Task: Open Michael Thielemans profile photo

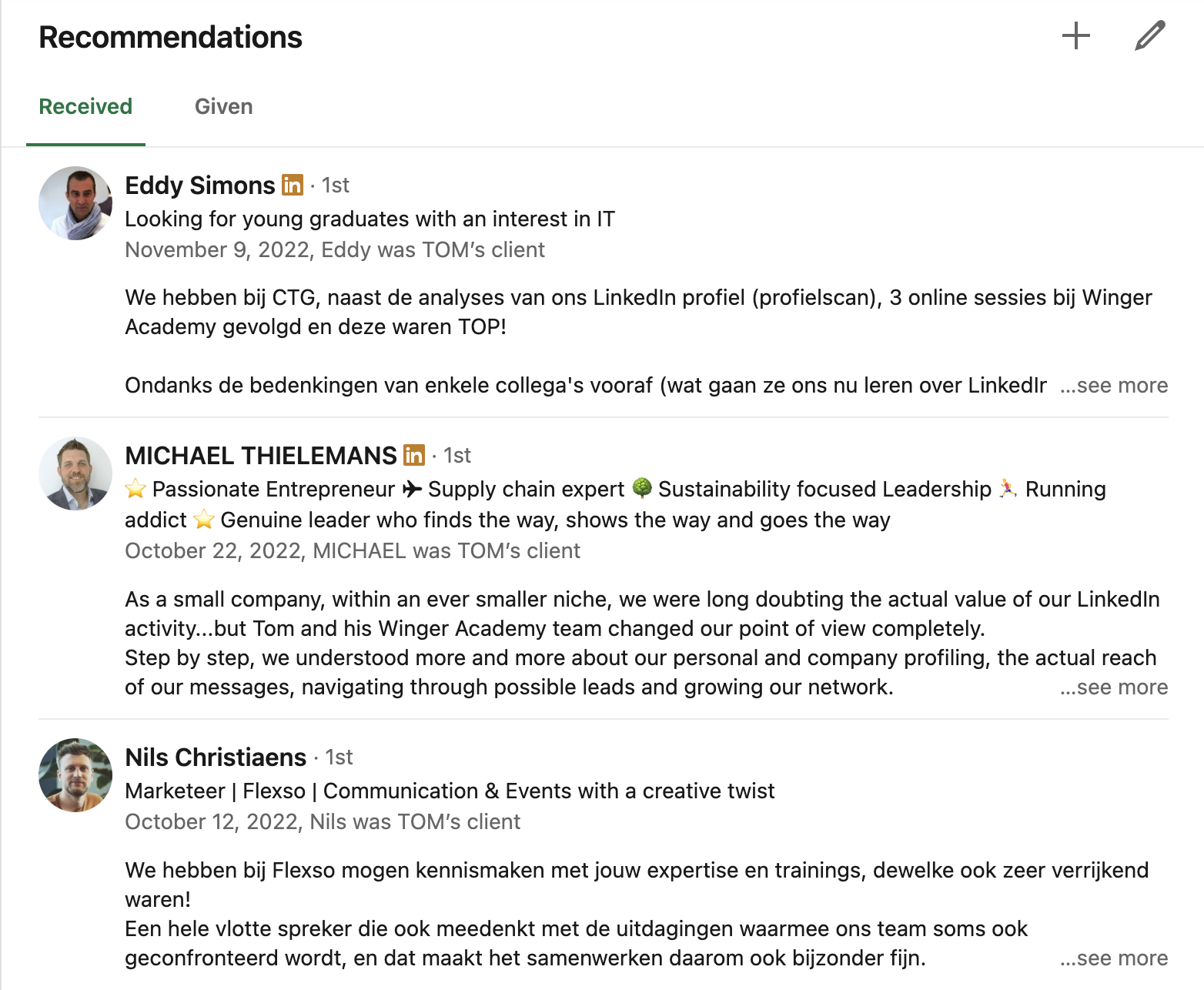Action: point(75,473)
